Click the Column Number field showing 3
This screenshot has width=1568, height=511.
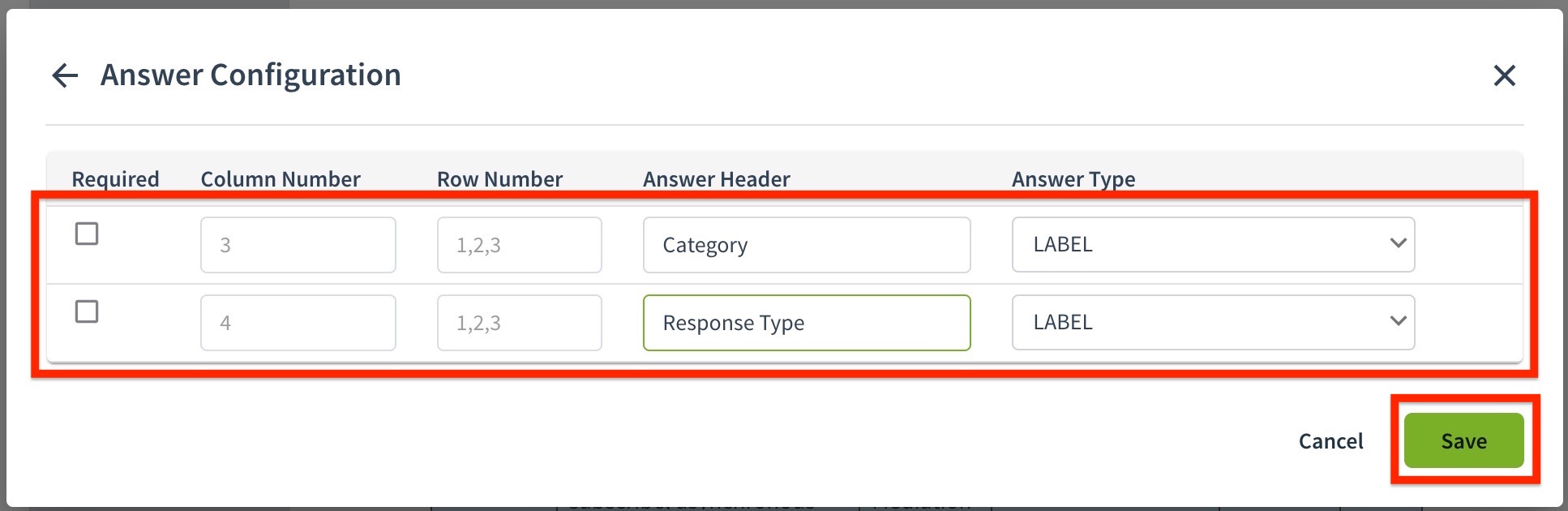pos(298,245)
